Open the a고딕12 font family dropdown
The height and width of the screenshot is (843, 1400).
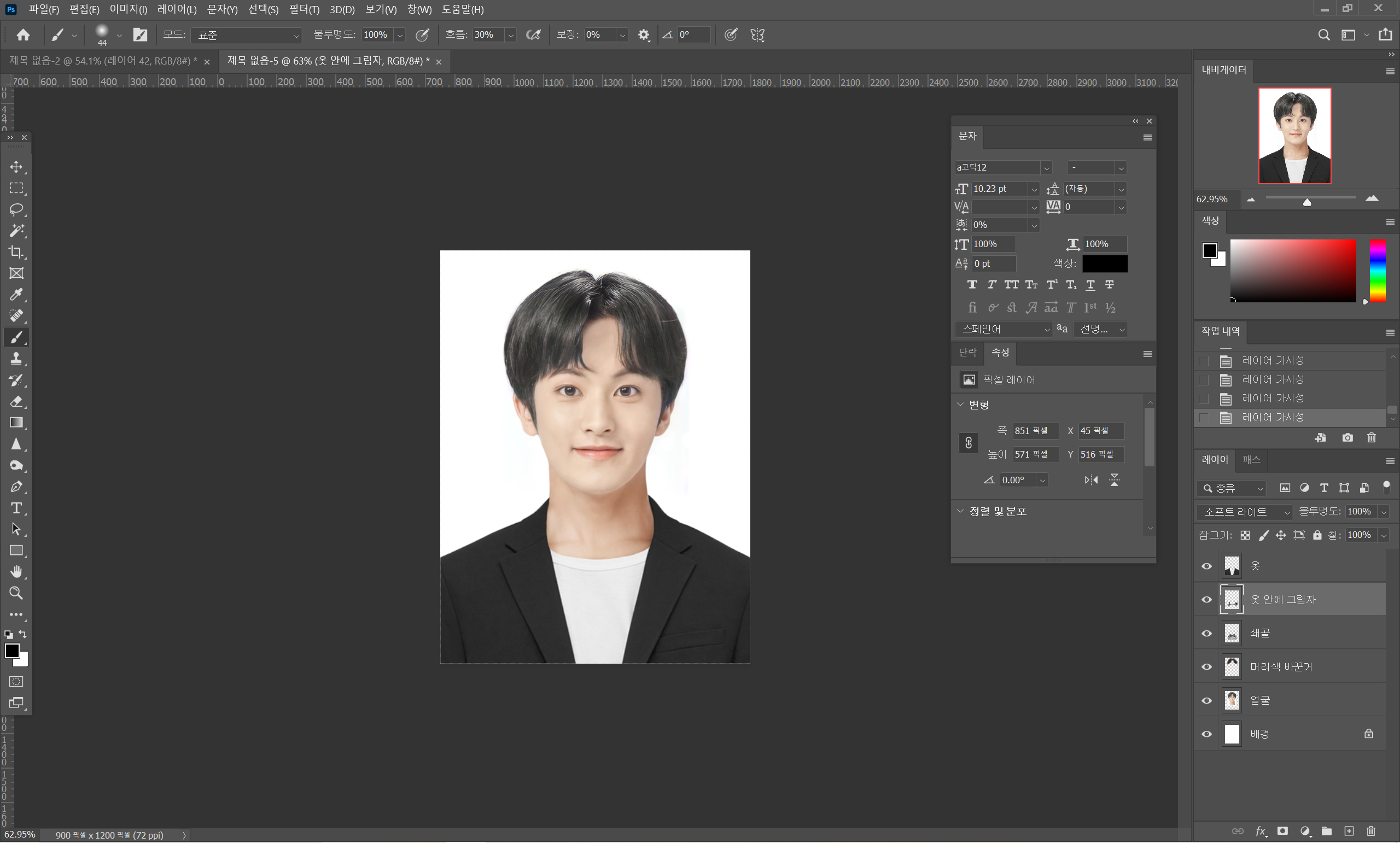[1046, 168]
